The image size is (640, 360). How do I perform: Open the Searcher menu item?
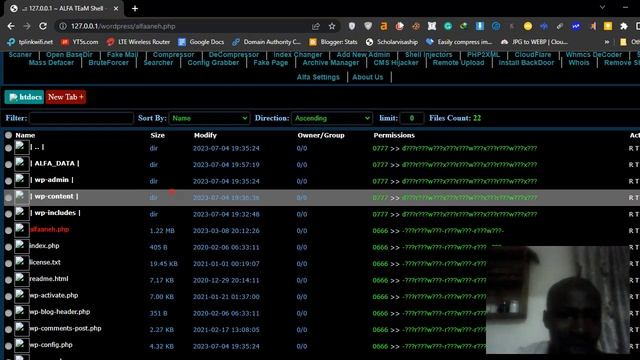[158, 63]
